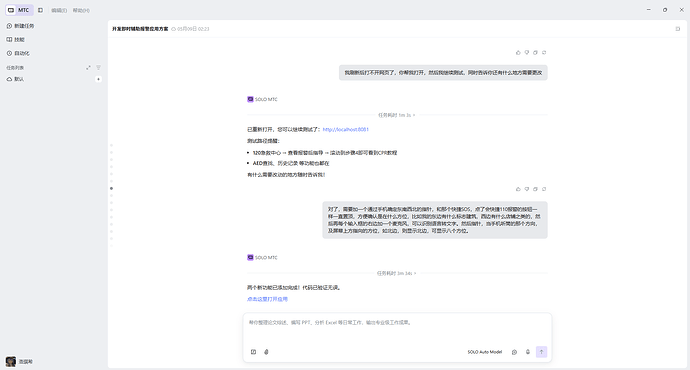
Task: Create a task with 新建任务
Action: coord(20,26)
